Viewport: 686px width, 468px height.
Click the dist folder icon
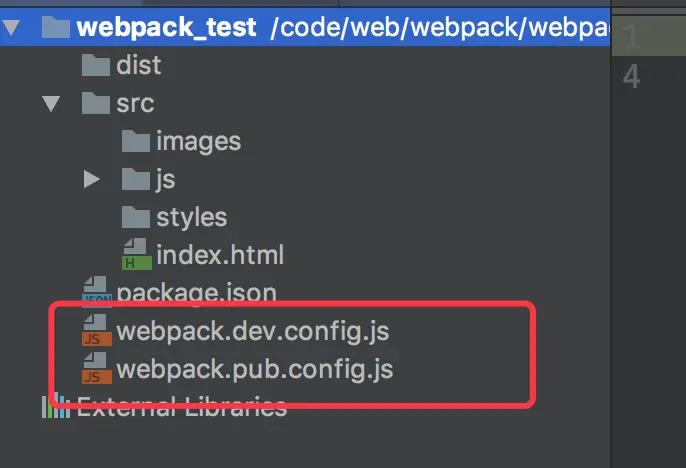pyautogui.click(x=96, y=65)
